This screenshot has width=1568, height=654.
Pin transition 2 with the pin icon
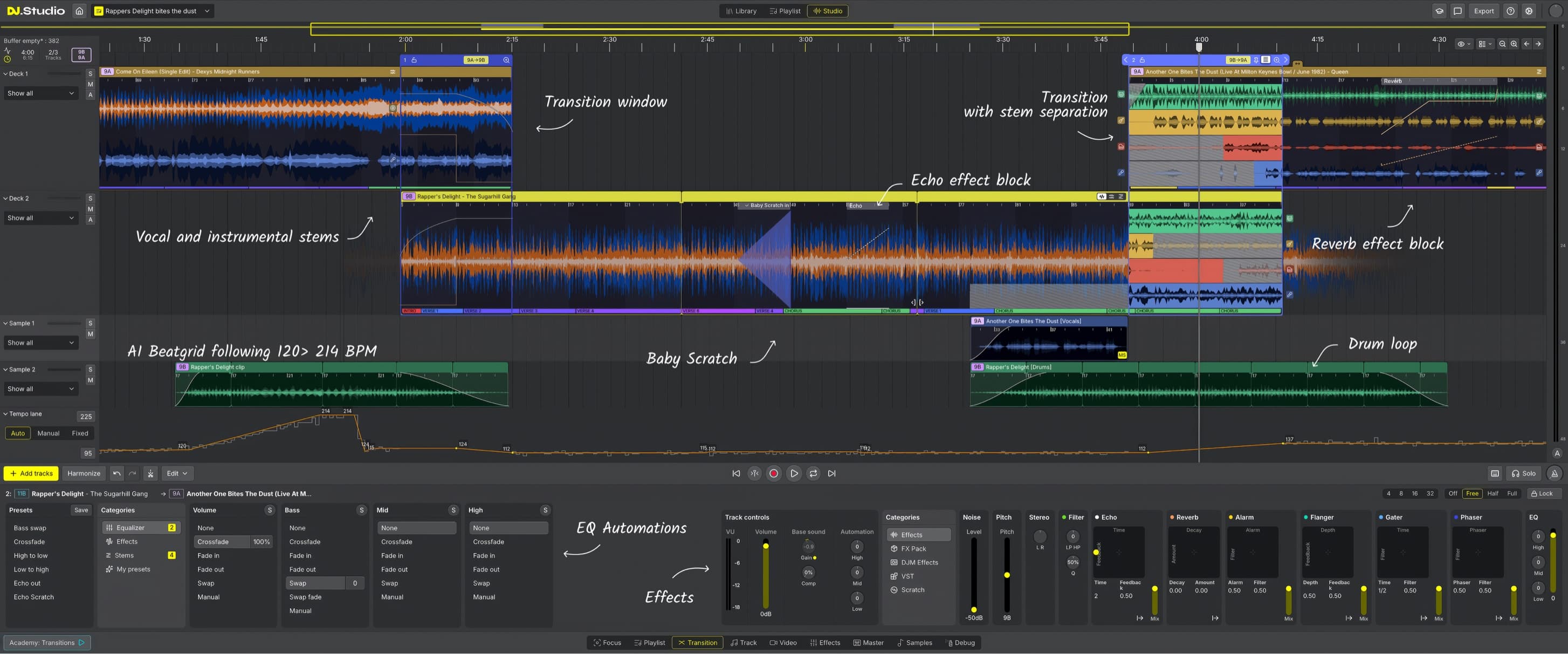coord(1256,60)
